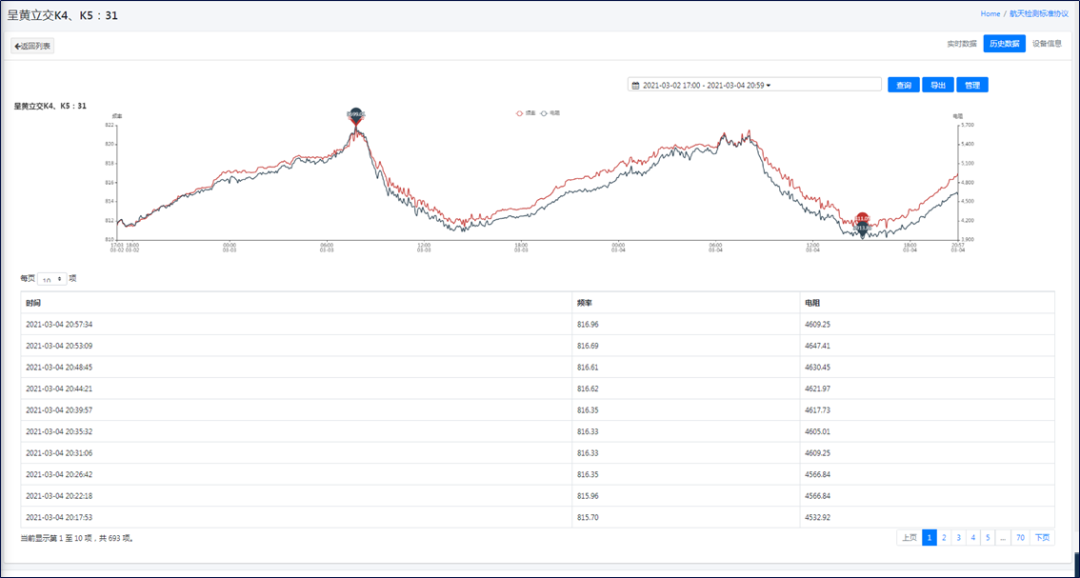
Task: Click resistance value 4630.45
Action: tap(818, 367)
